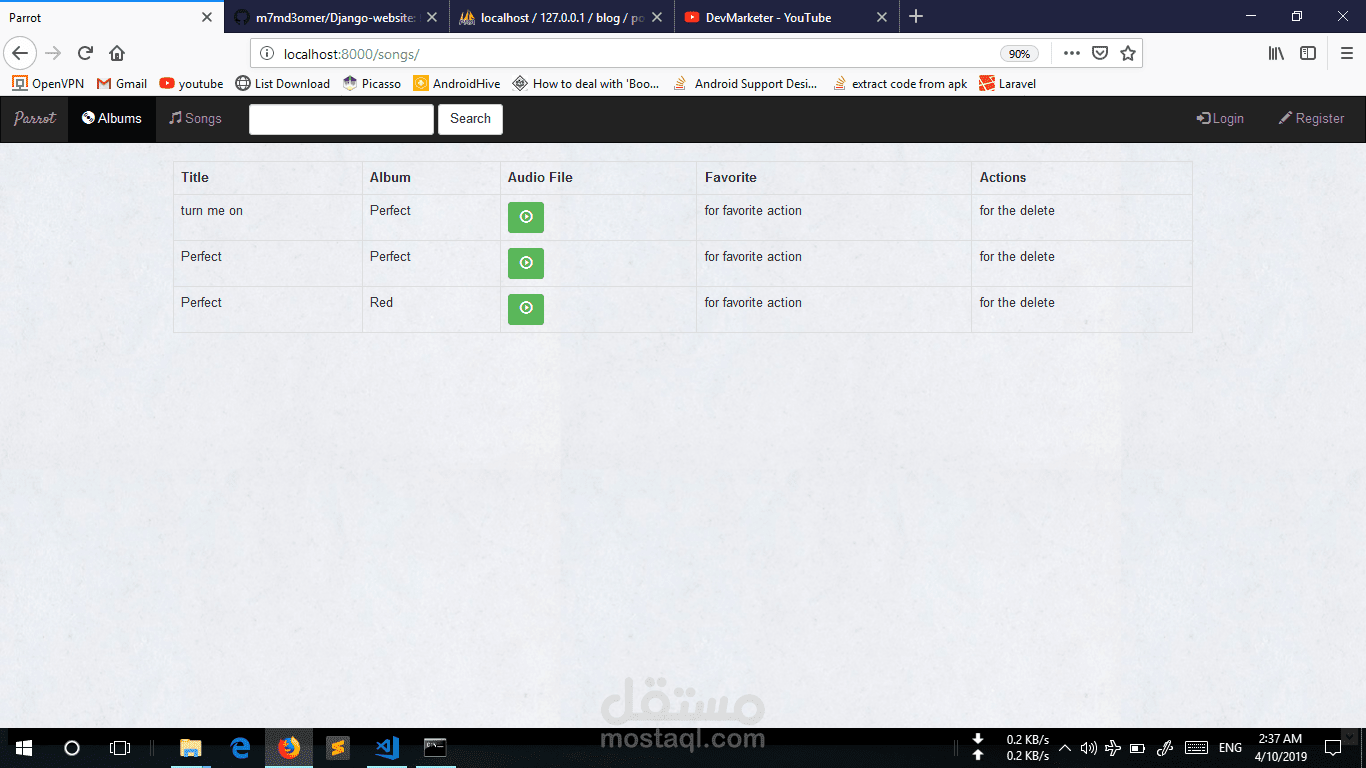
Task: Play audio for song "turn me on"
Action: pos(526,217)
